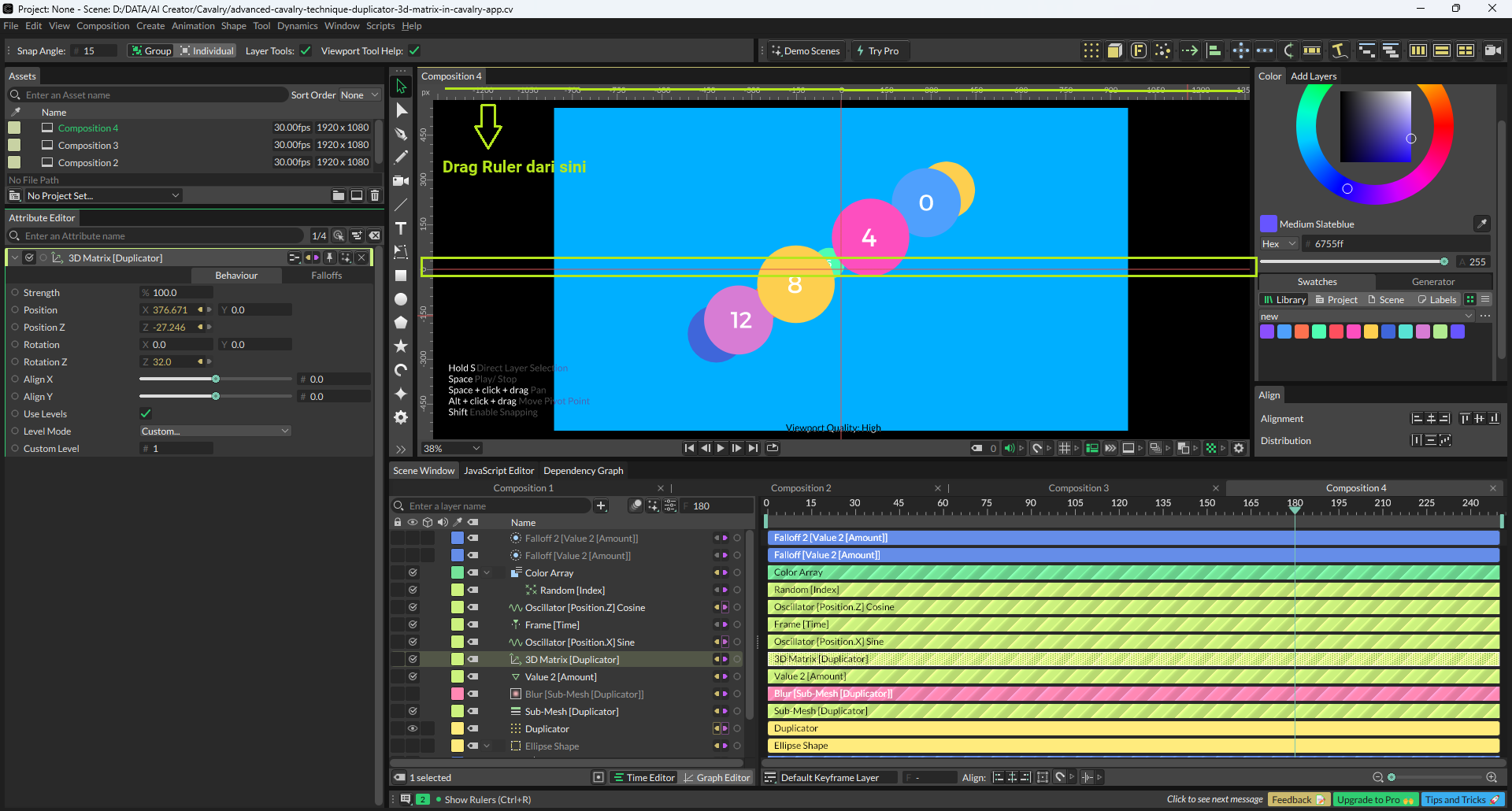Select the Star shape tool

coord(401,346)
